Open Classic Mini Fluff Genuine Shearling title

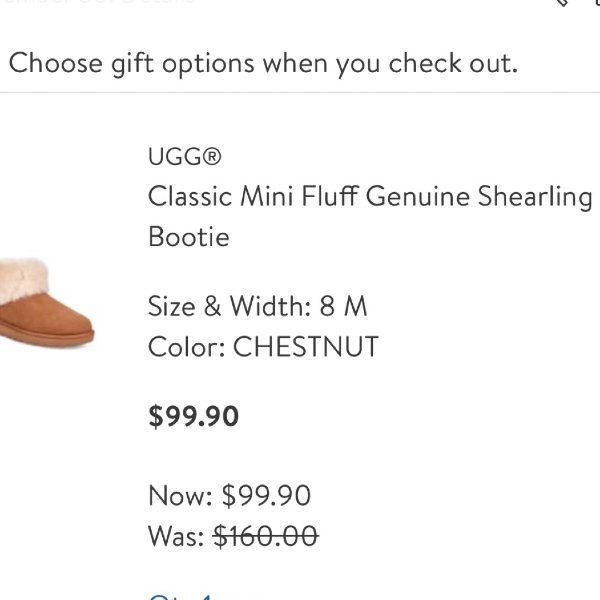tap(370, 197)
